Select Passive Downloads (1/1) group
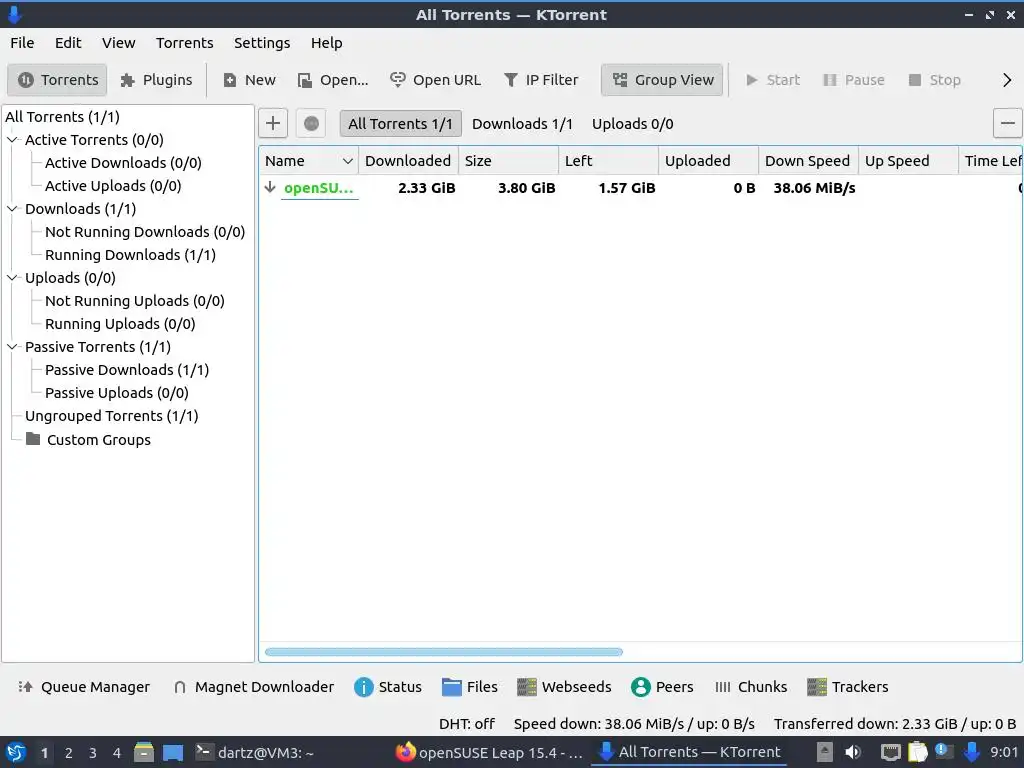 [x=127, y=370]
